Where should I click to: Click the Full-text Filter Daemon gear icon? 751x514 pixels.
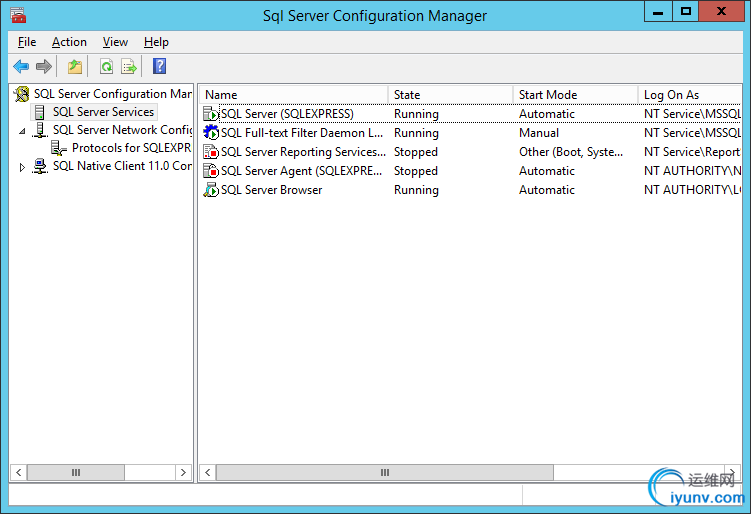point(211,133)
